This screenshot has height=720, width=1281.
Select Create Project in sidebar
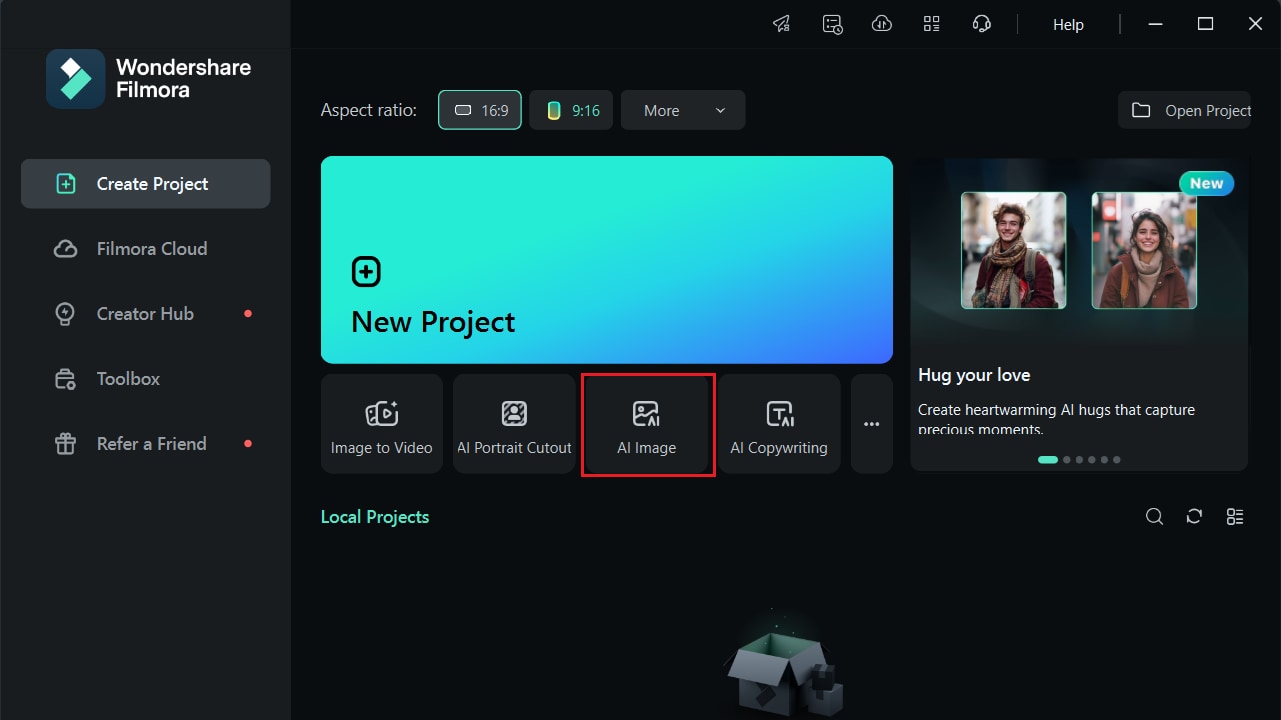[x=146, y=184]
